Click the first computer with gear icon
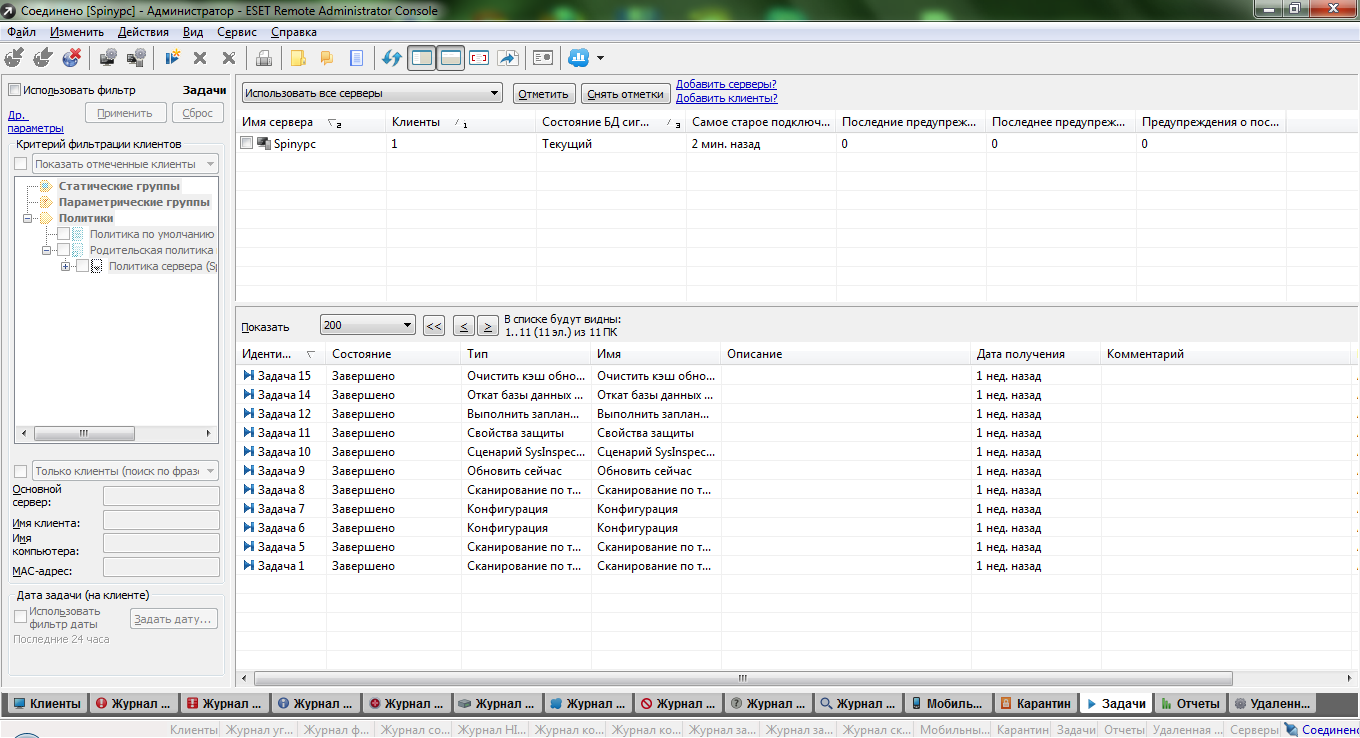Viewport: 1360px width, 738px height. click(x=108, y=58)
